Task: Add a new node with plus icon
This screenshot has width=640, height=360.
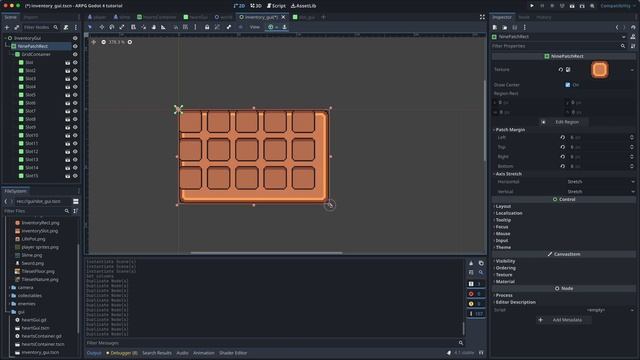Action: coord(7,27)
